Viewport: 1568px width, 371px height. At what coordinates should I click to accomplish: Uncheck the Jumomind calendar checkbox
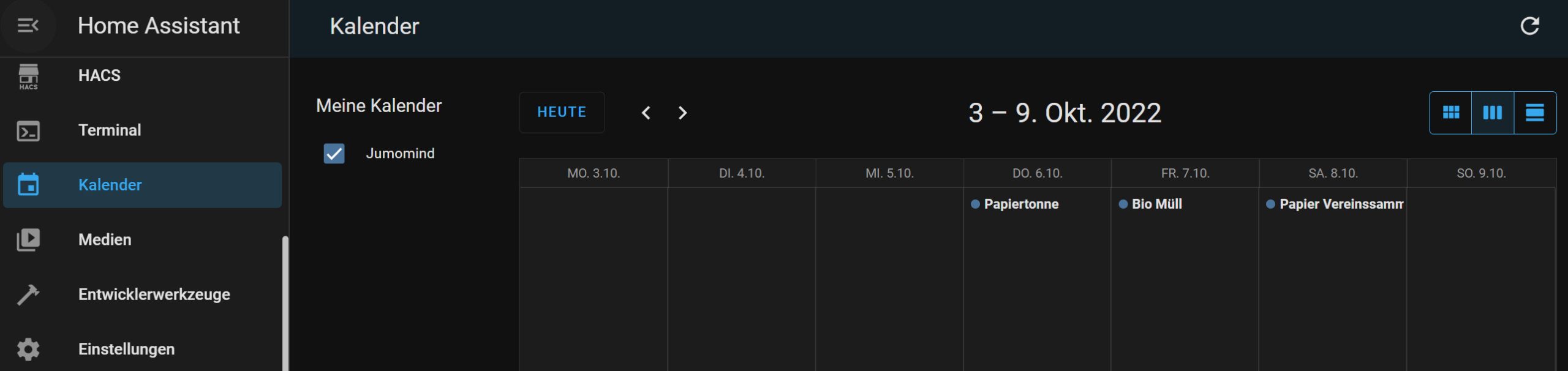334,154
